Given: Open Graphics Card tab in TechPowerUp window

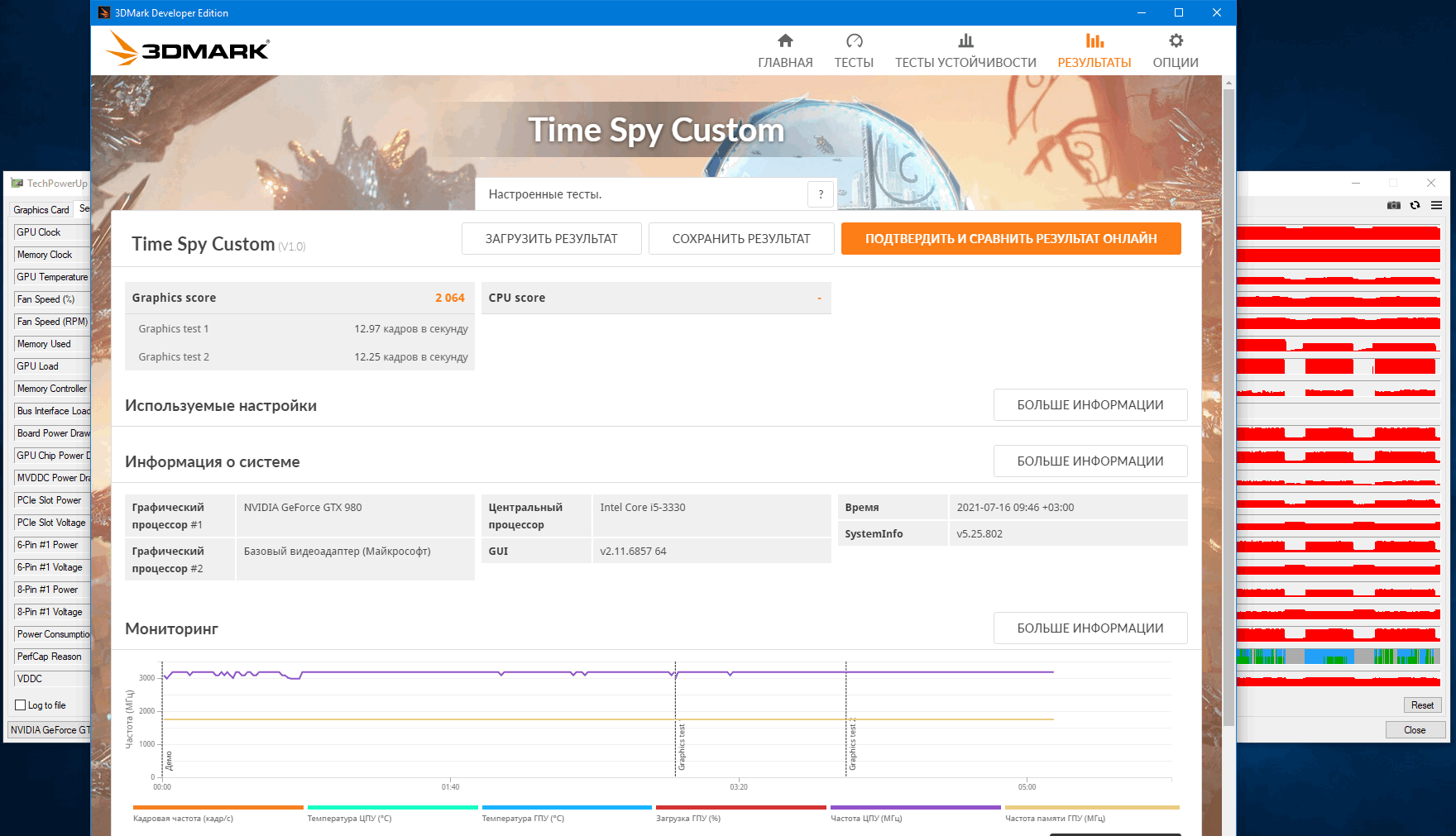Looking at the screenshot, I should 41,210.
